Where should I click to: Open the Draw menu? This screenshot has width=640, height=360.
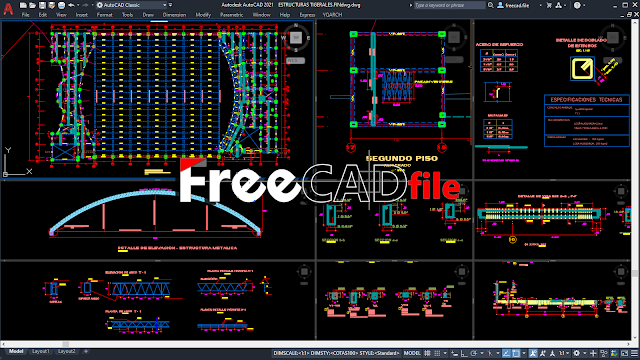(x=148, y=15)
